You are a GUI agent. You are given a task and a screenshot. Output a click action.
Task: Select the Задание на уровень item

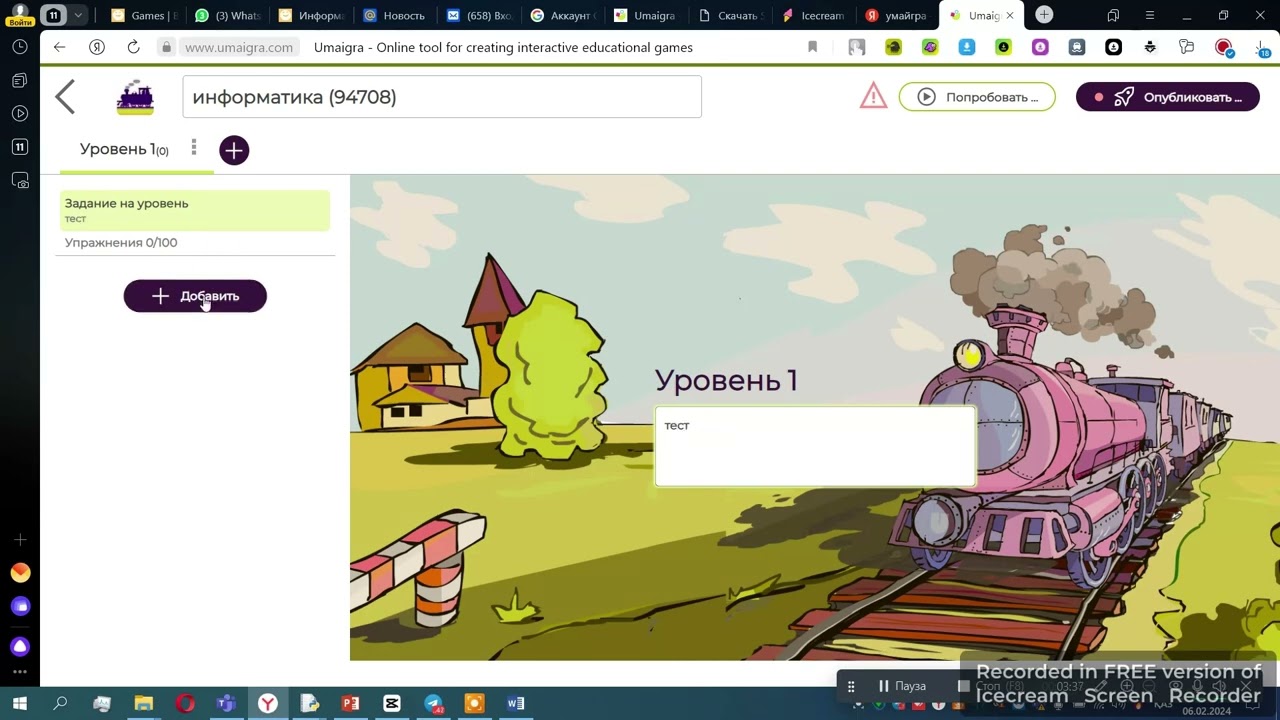click(195, 210)
